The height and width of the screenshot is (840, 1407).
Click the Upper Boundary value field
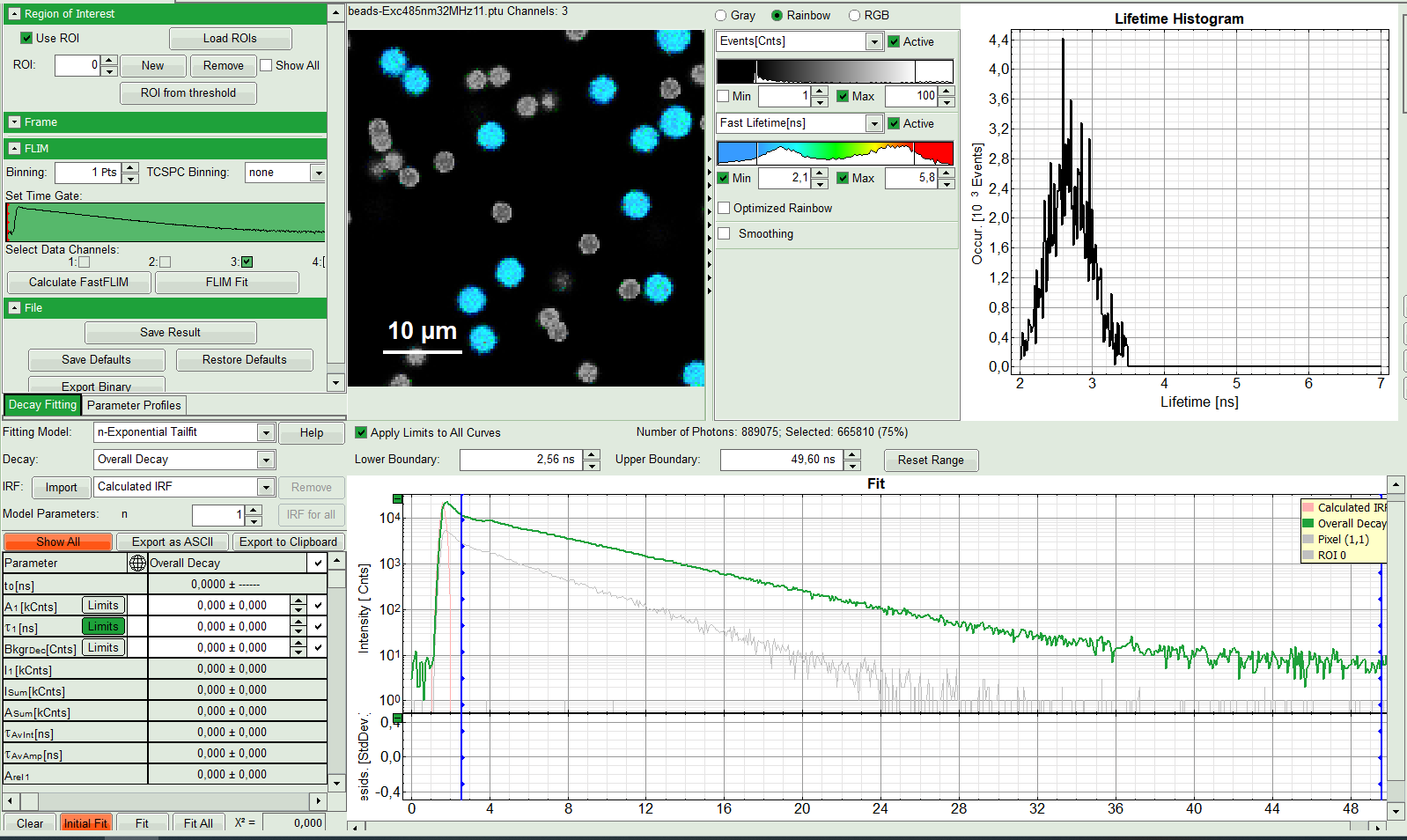780,460
